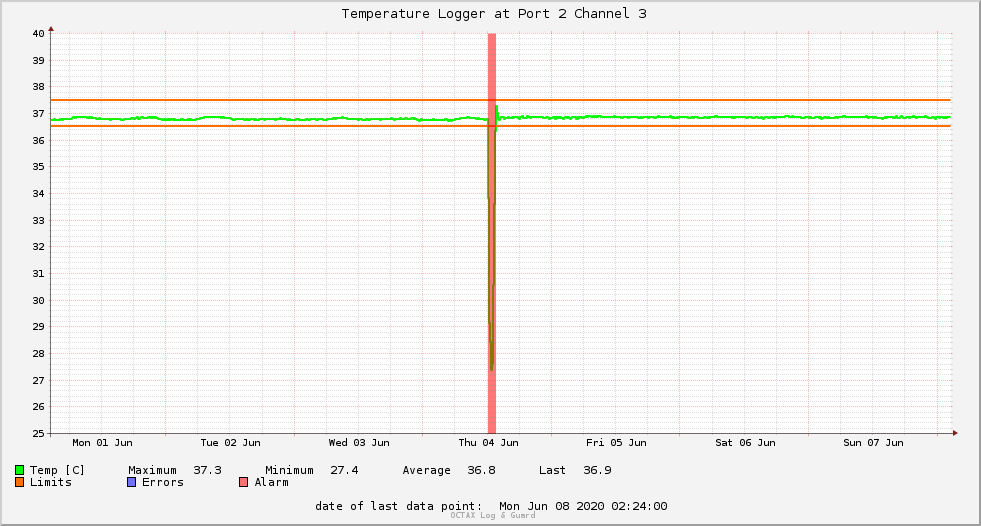Click the Minimum value 27.4
This screenshot has width=981, height=526.
pos(344,470)
